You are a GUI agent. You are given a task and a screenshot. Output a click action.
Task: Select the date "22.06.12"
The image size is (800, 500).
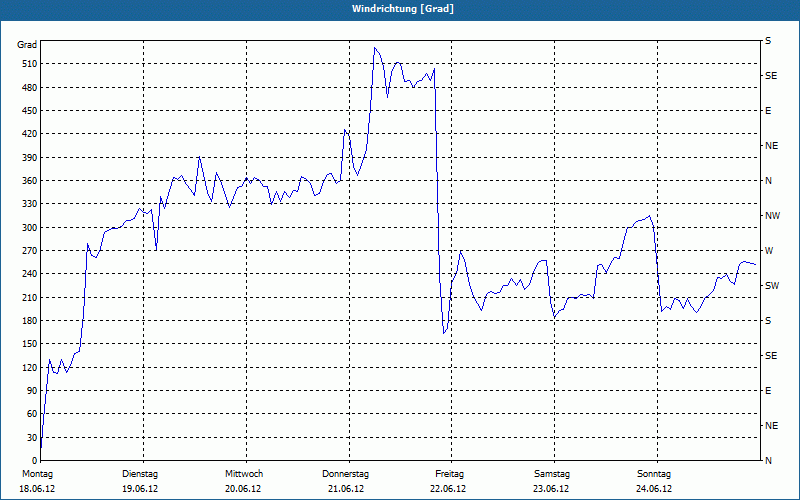[x=448, y=489]
